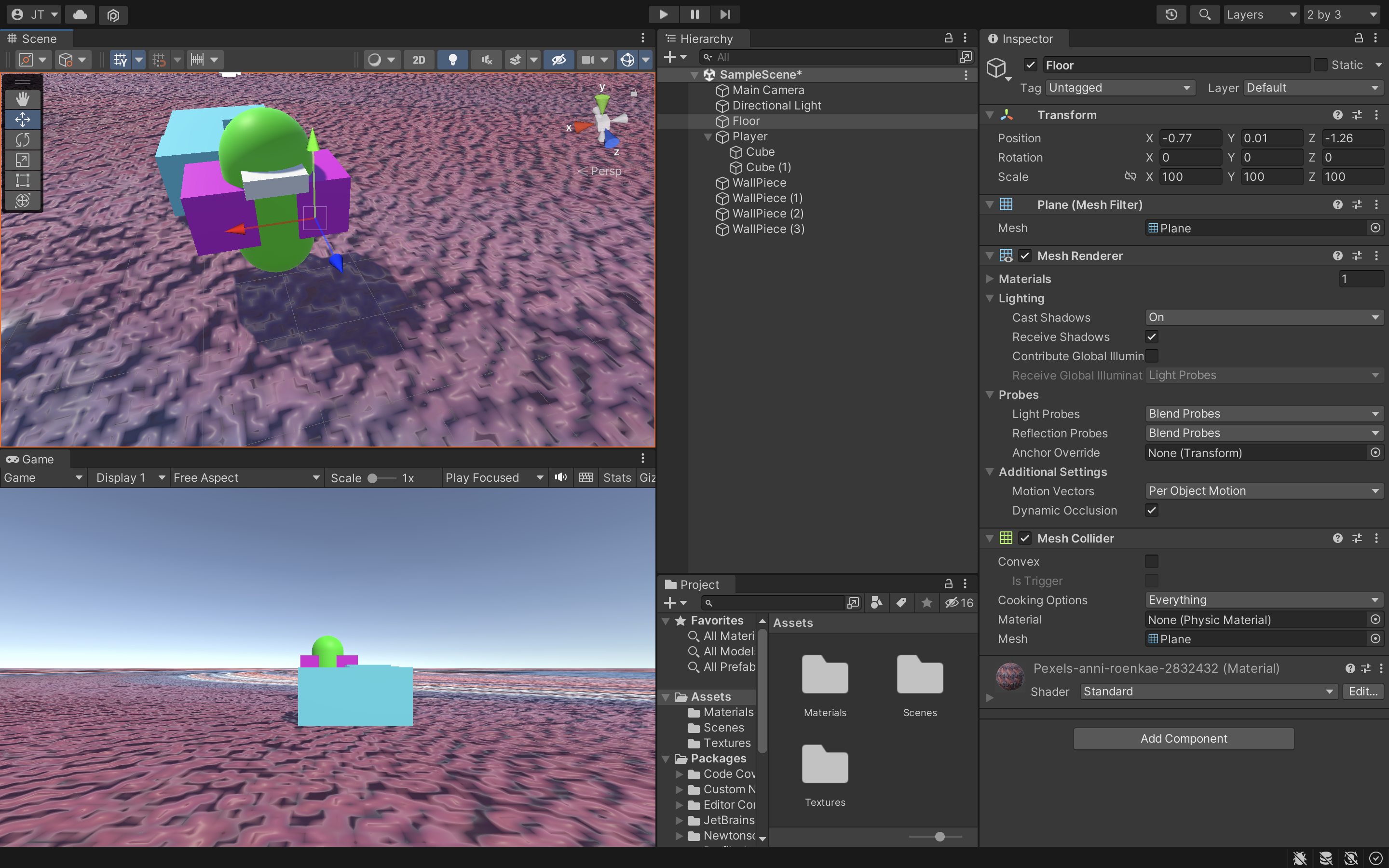
Task: Select the Hand tool in Scene view
Action: tap(22, 99)
